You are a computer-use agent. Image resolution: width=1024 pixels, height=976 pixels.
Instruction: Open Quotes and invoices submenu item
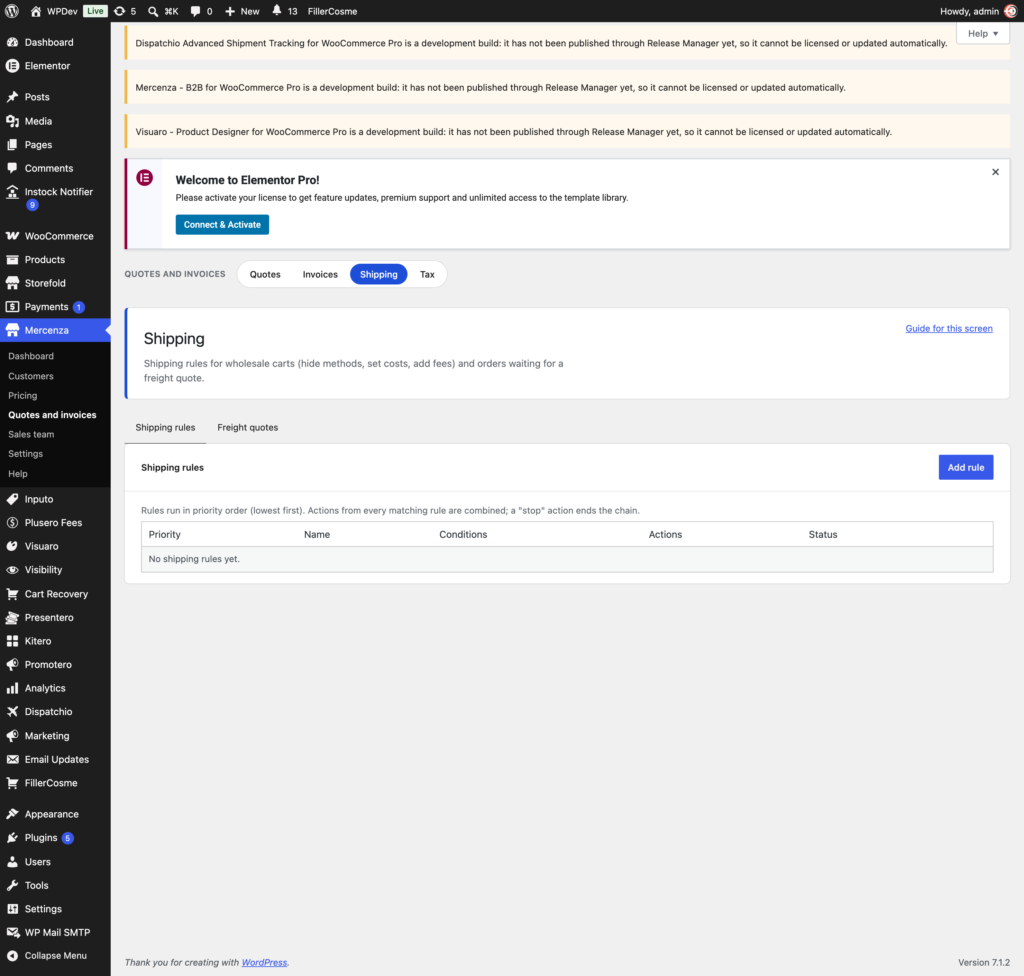tap(52, 415)
